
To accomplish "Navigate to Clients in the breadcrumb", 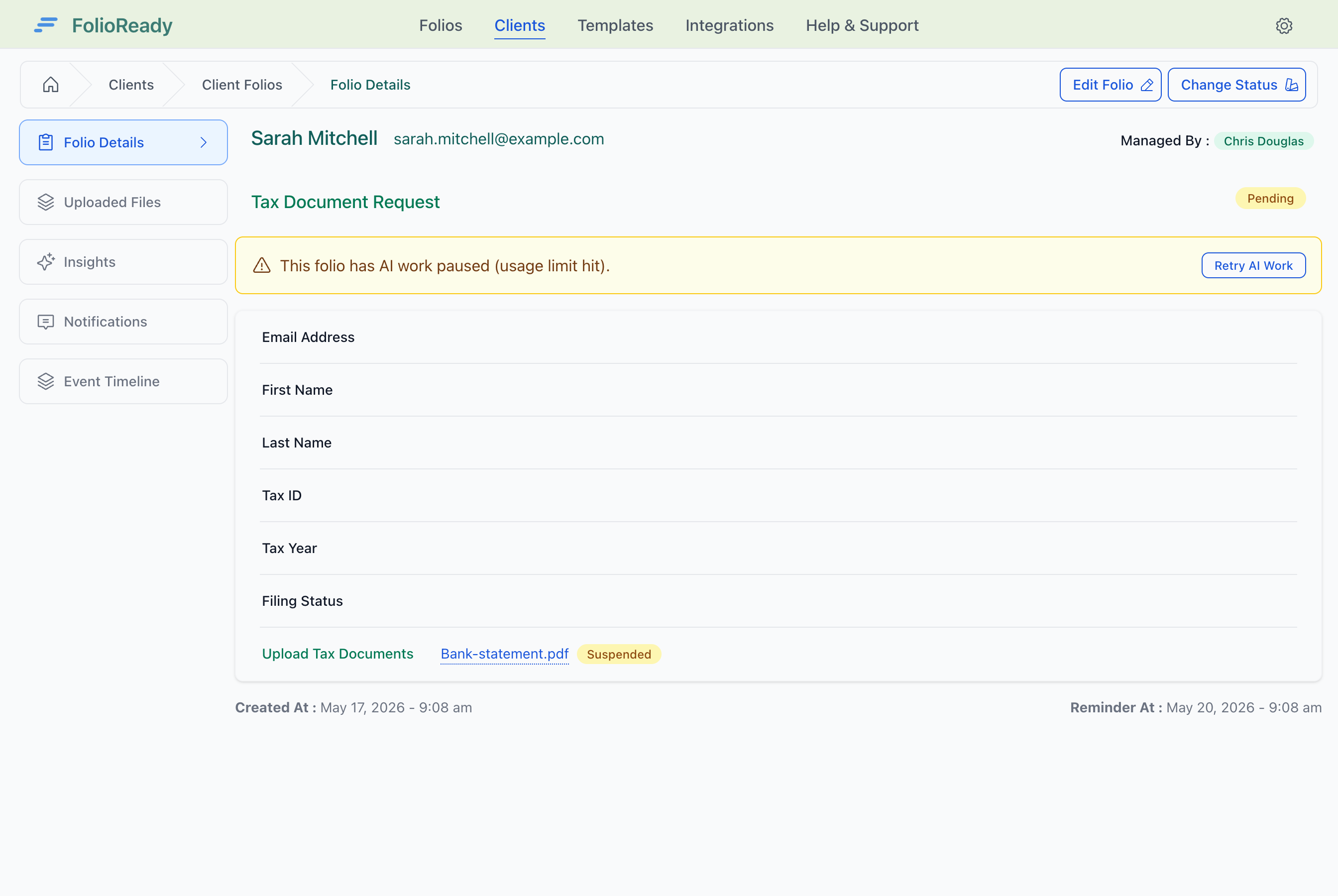I will click(x=131, y=85).
